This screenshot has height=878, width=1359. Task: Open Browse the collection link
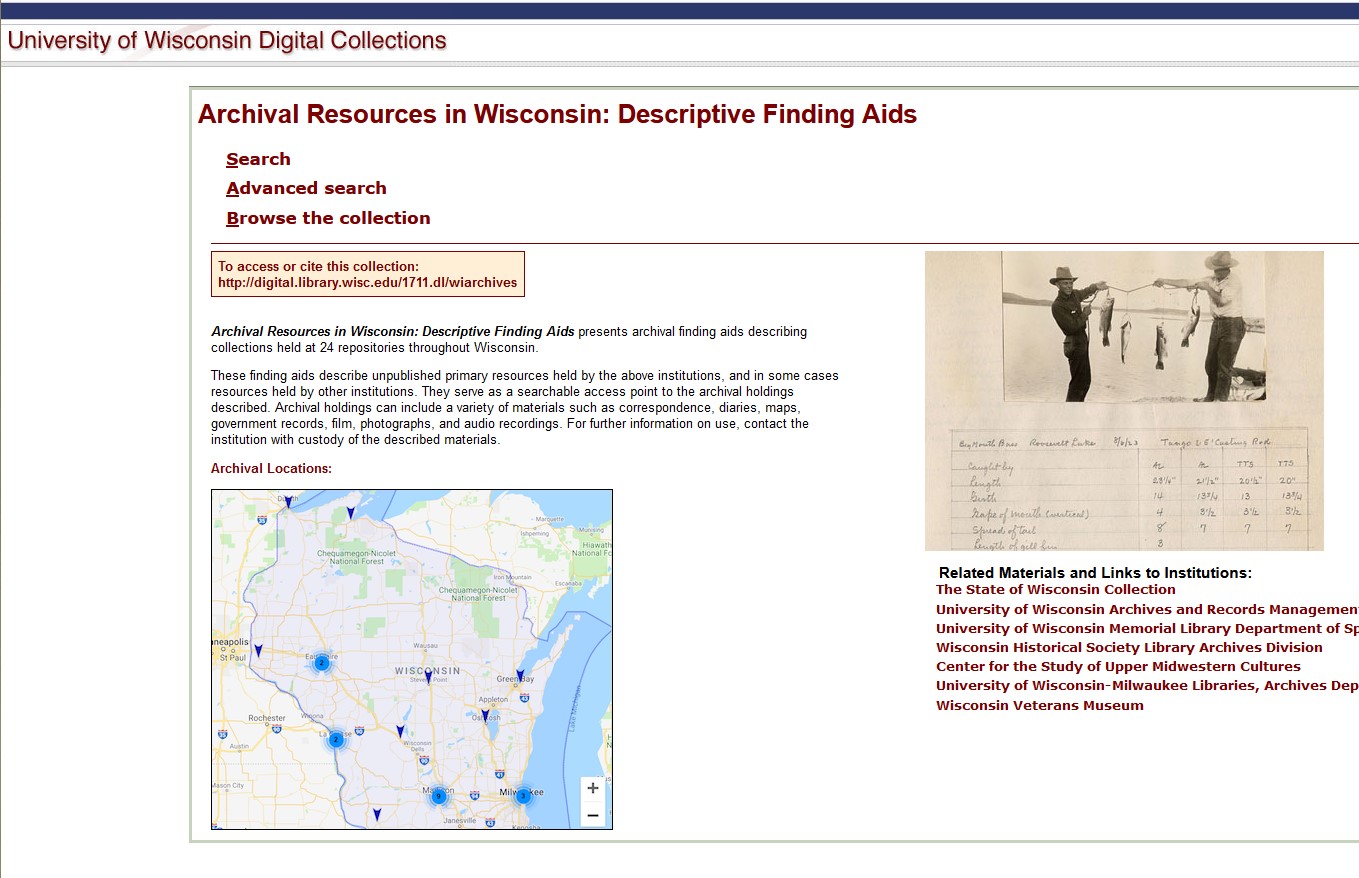(x=328, y=218)
